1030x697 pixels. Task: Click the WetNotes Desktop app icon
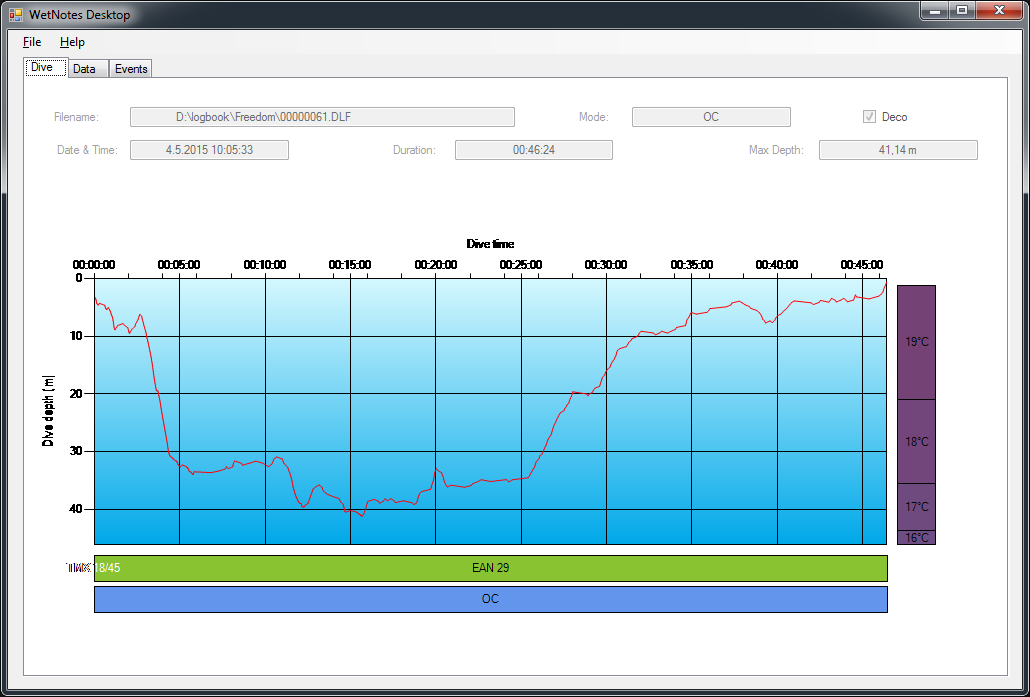[x=15, y=15]
